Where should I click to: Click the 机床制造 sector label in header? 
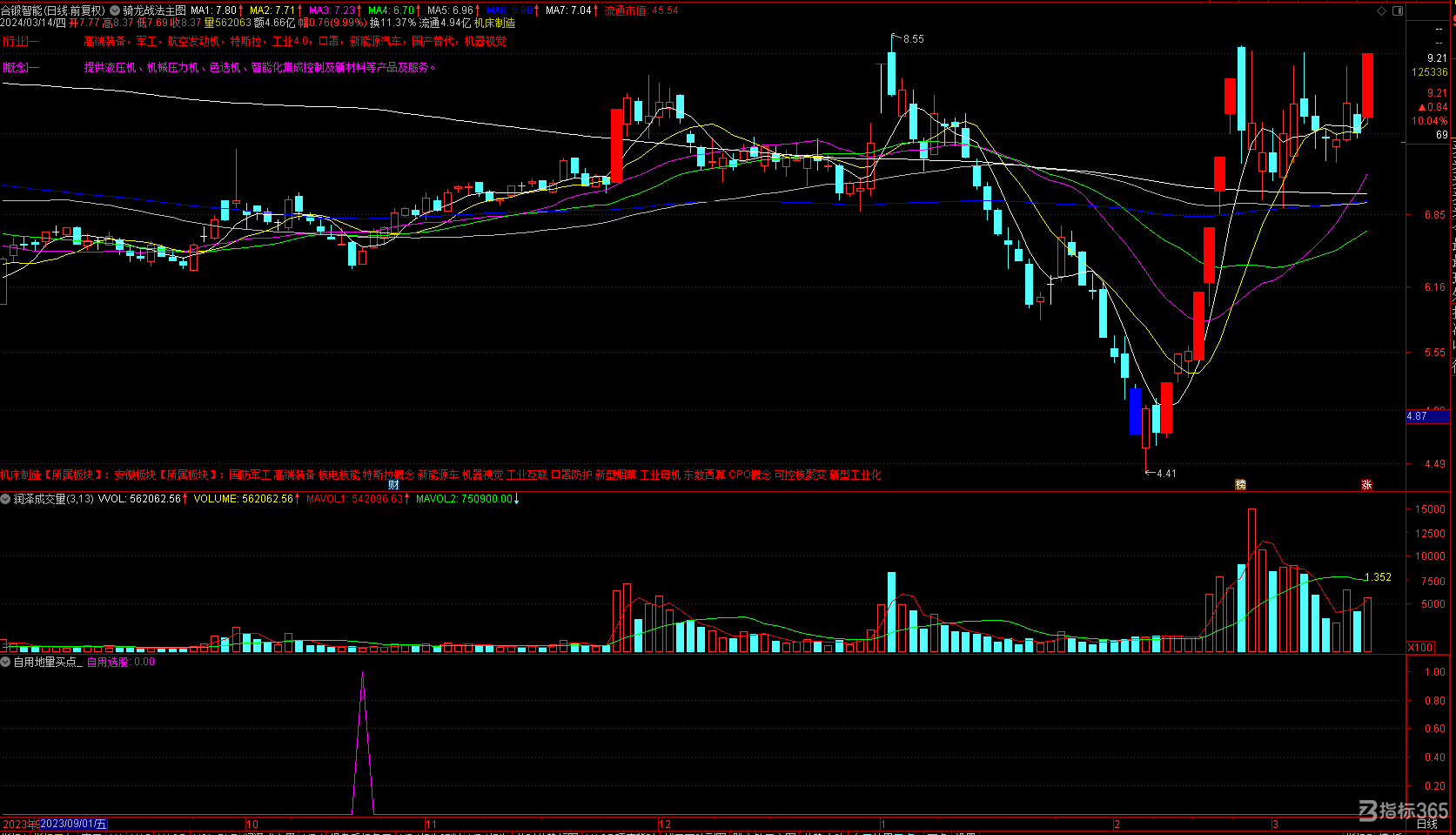pos(494,24)
